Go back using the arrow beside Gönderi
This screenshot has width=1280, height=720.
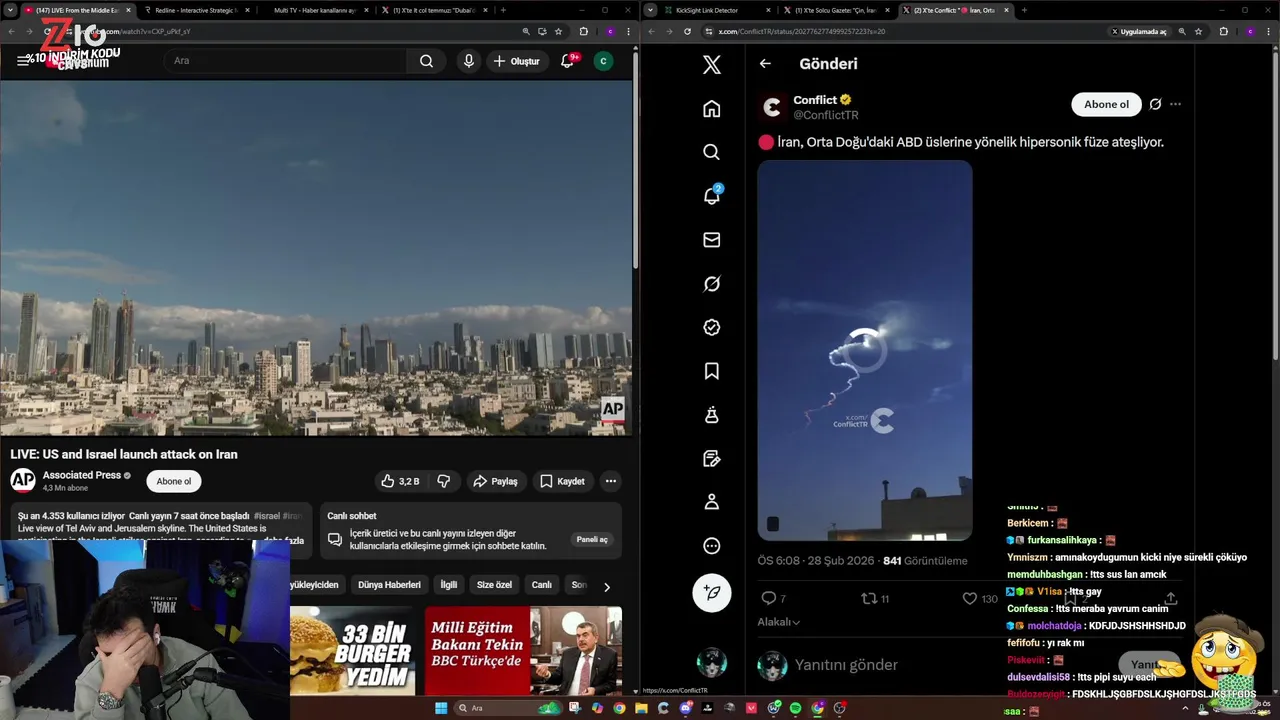[765, 63]
